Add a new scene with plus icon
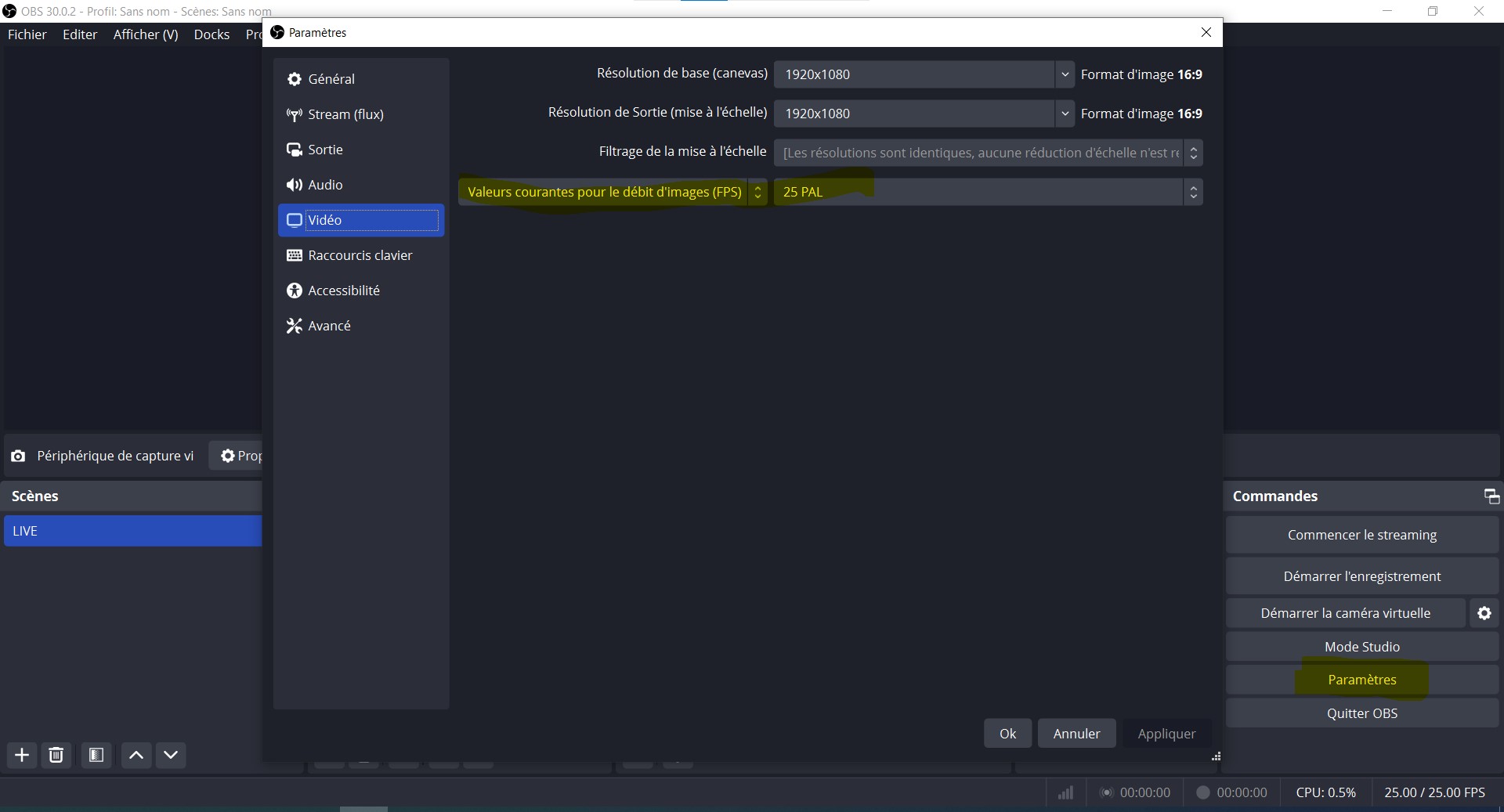Image resolution: width=1504 pixels, height=812 pixels. pos(22,755)
